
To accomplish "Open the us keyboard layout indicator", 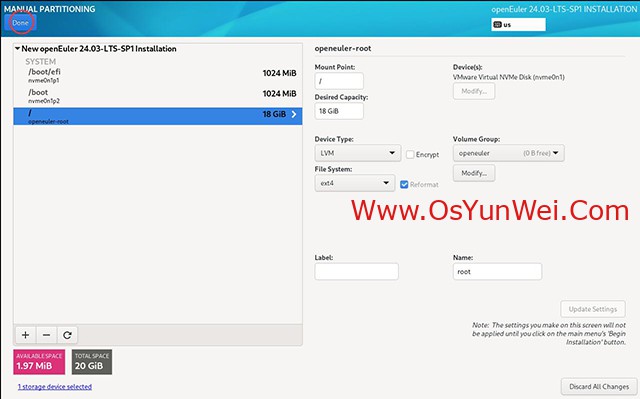I will point(518,24).
